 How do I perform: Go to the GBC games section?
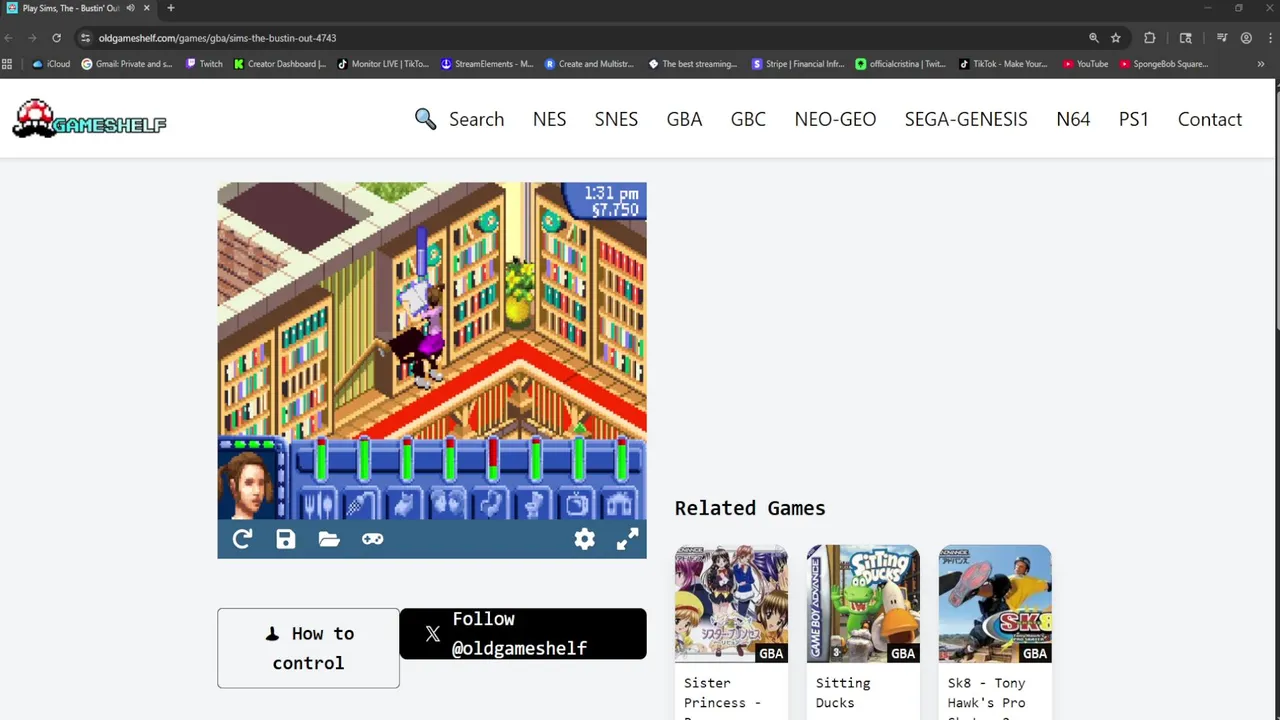pos(748,119)
